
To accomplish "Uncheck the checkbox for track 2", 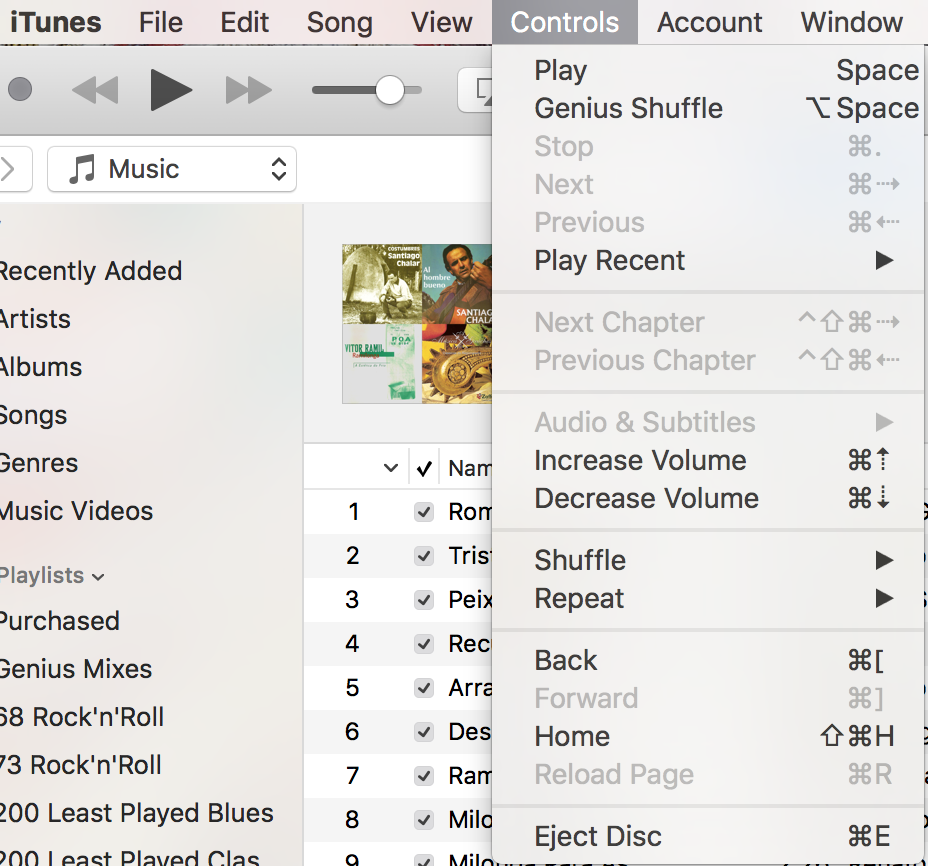I will click(x=424, y=556).
